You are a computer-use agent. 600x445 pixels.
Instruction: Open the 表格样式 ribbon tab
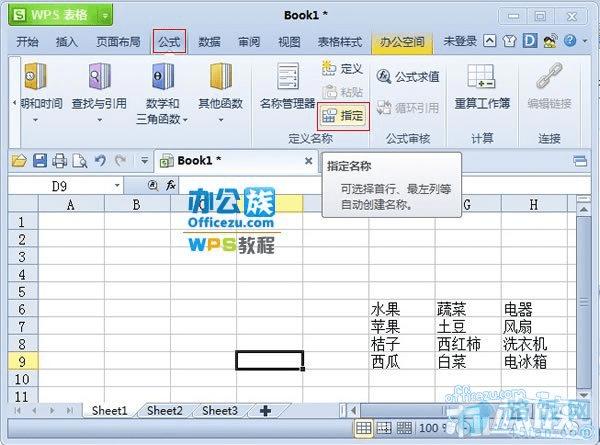[x=340, y=41]
